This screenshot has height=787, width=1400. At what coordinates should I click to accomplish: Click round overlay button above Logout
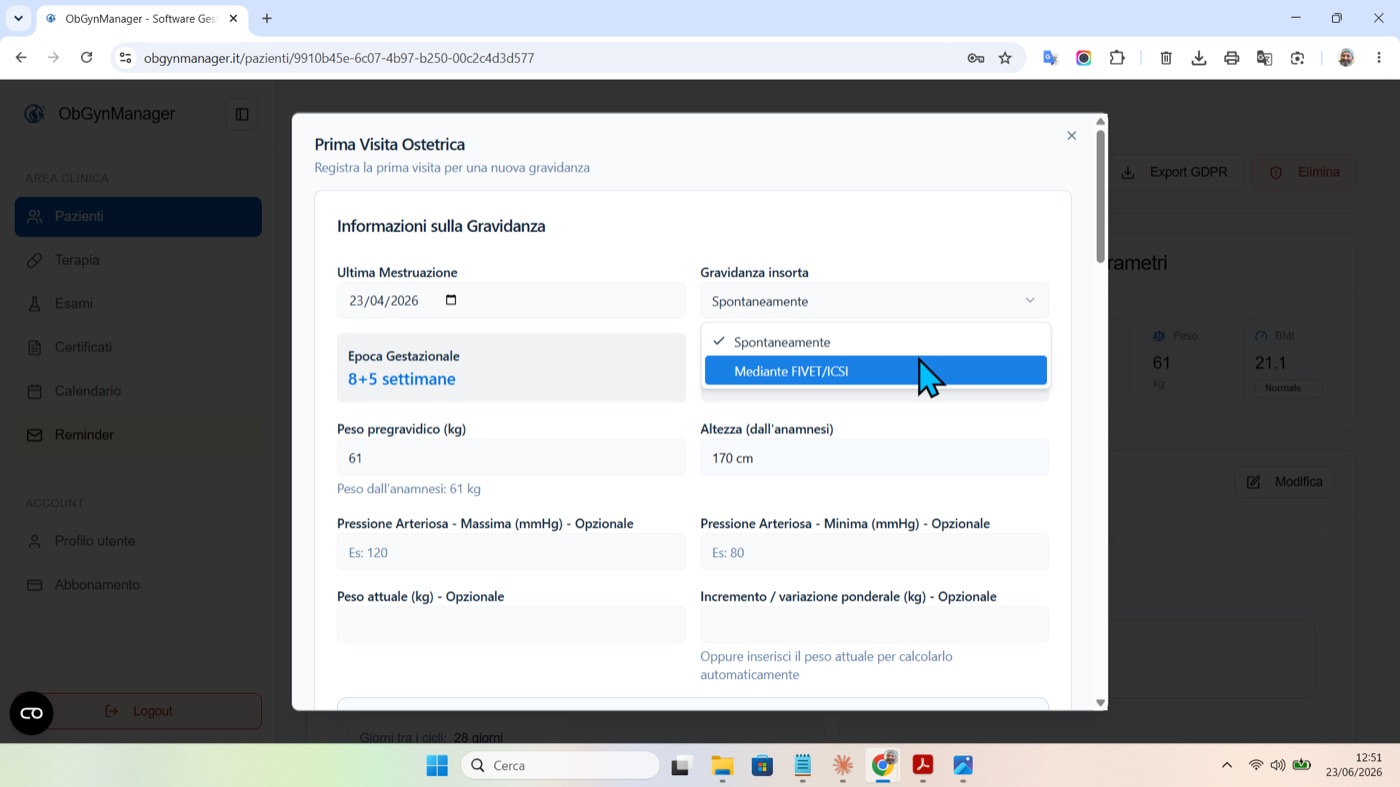31,713
